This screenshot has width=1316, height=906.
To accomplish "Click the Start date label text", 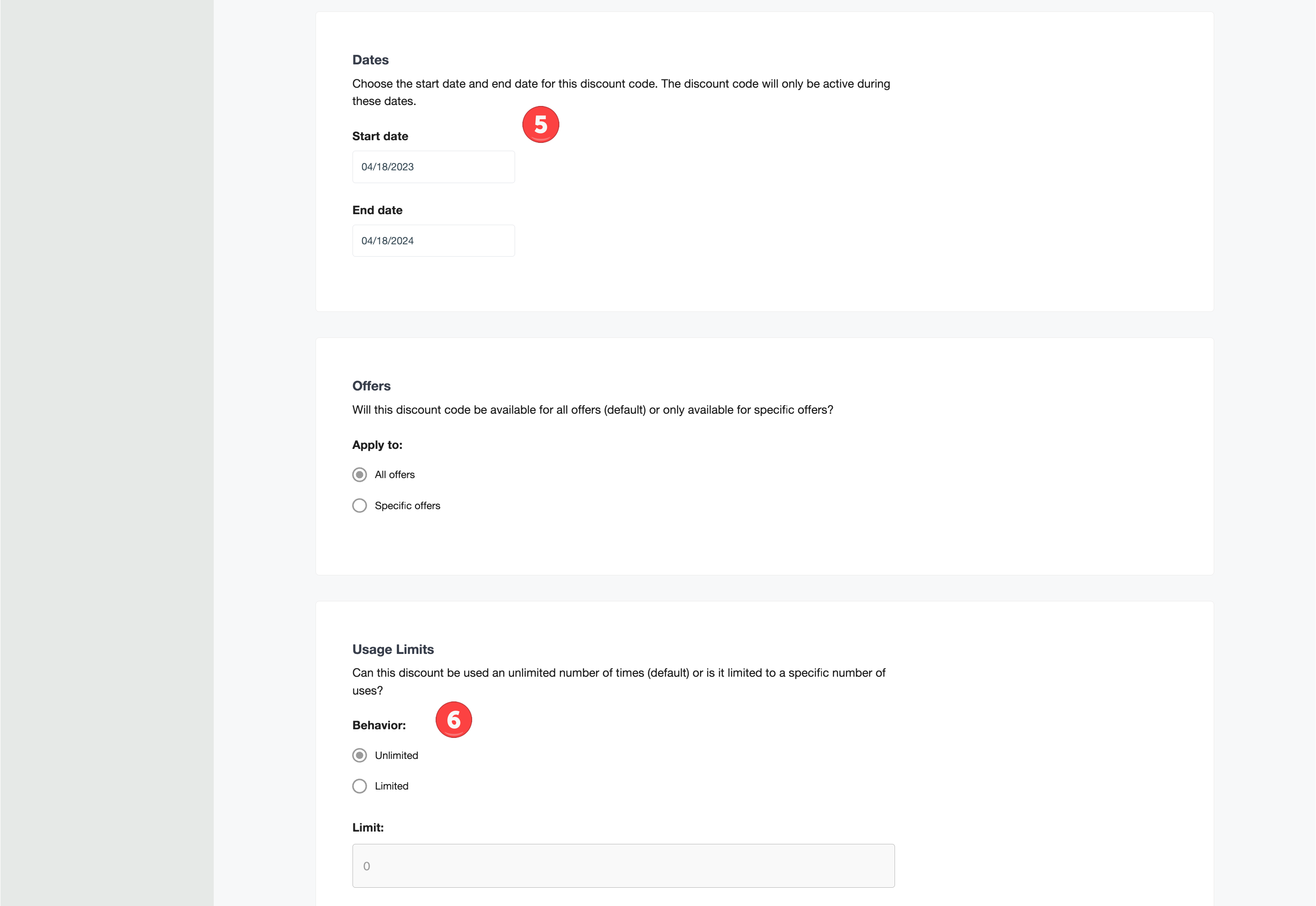I will pyautogui.click(x=380, y=136).
